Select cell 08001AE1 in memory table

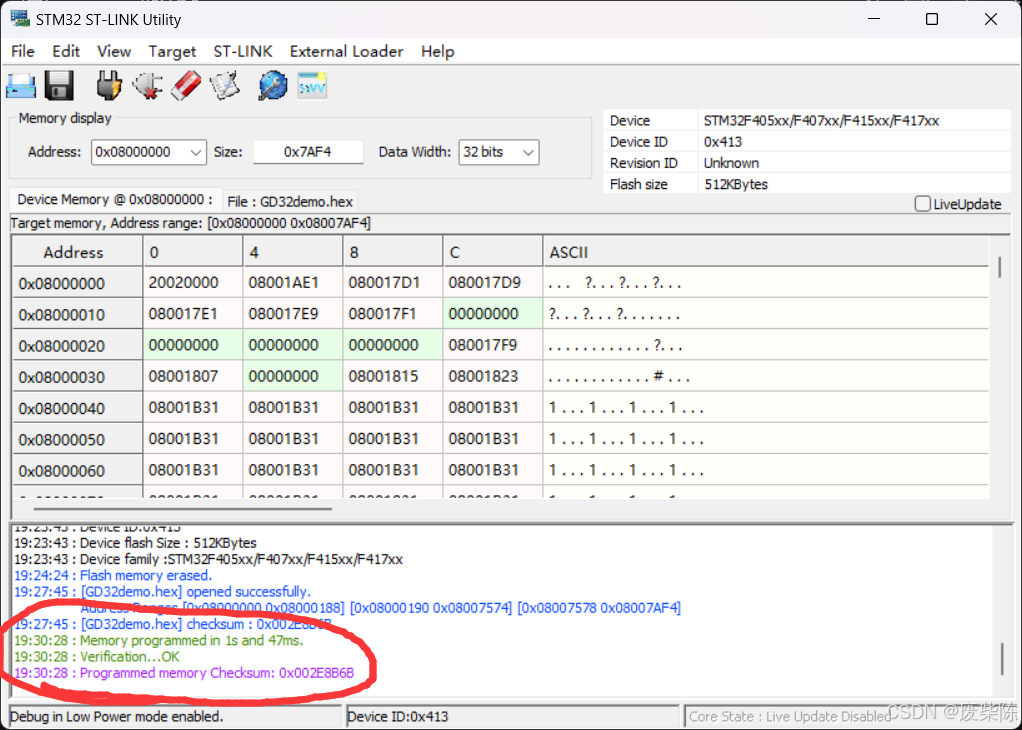pyautogui.click(x=293, y=283)
